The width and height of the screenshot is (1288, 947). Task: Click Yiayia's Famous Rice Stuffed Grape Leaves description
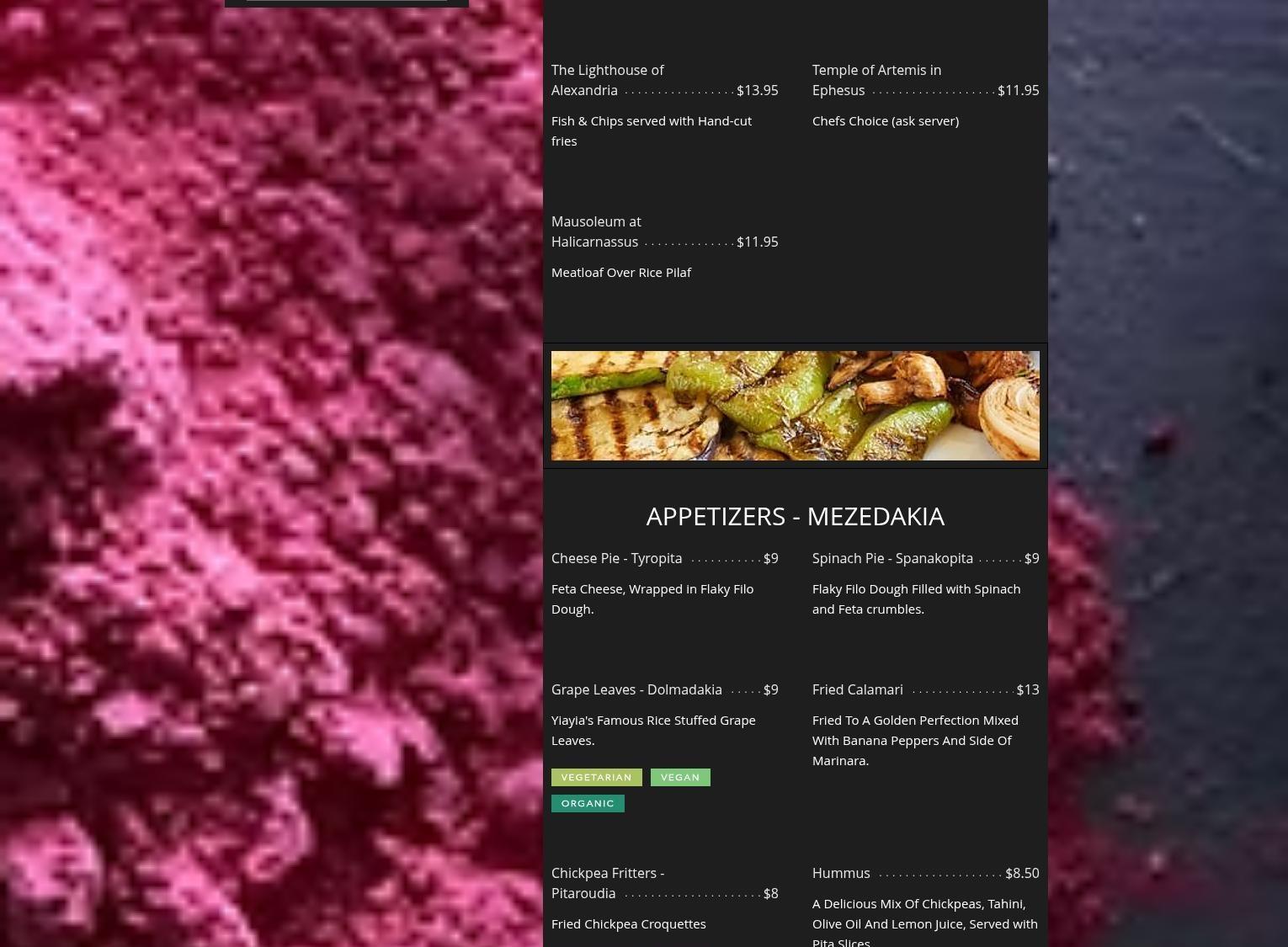(653, 730)
